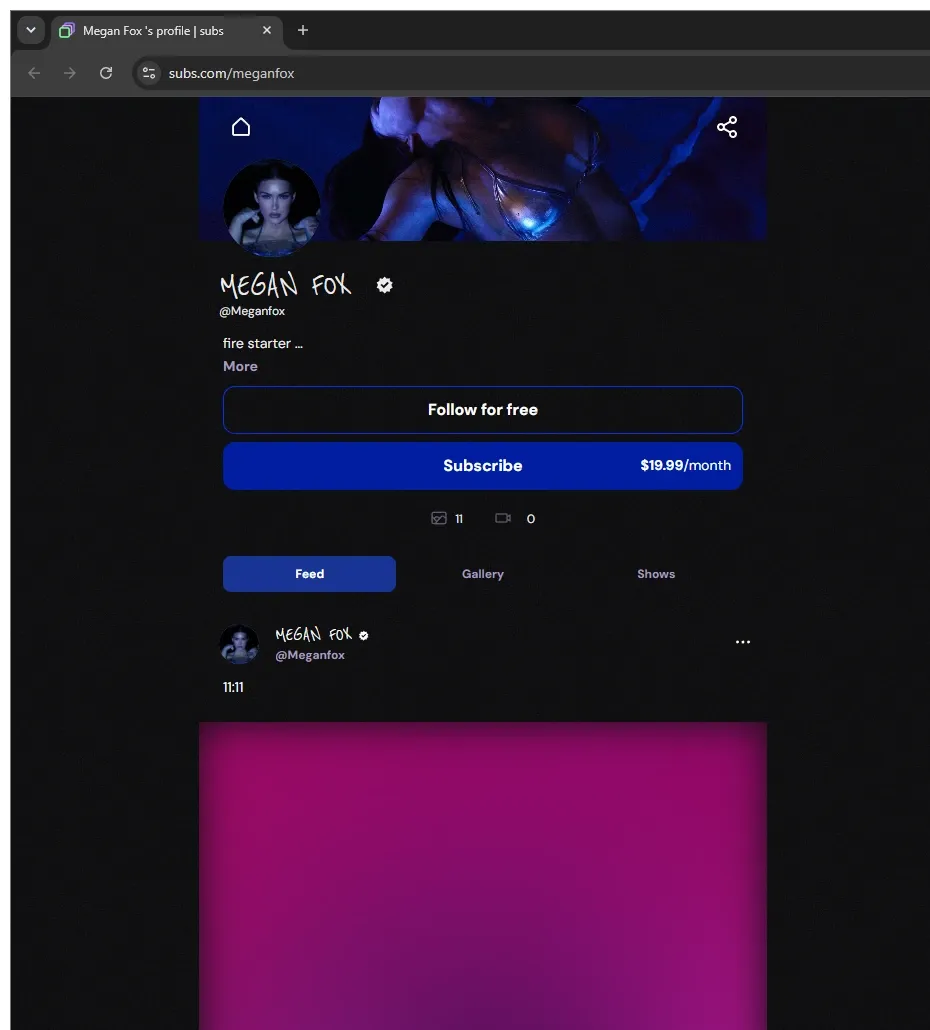The height and width of the screenshot is (1030, 930).
Task: Click the large profile avatar picture
Action: 272,207
